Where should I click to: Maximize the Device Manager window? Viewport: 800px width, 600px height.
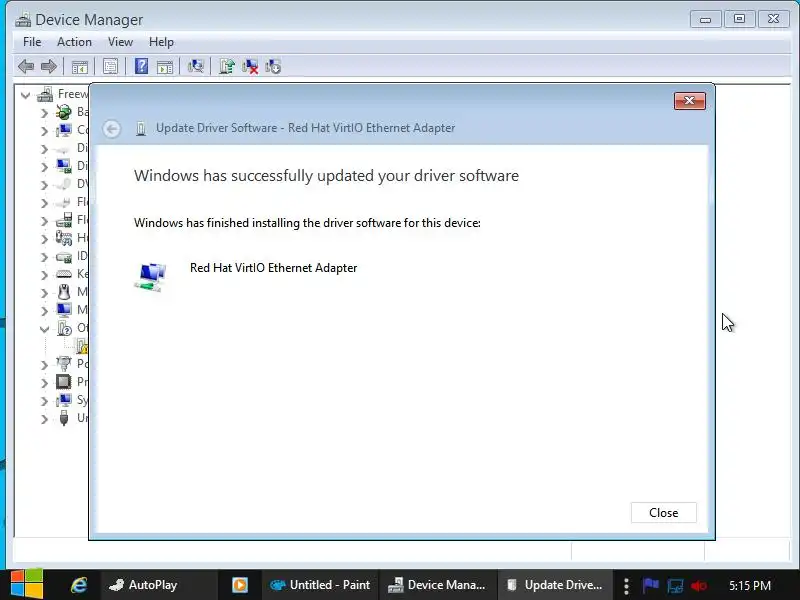(739, 19)
